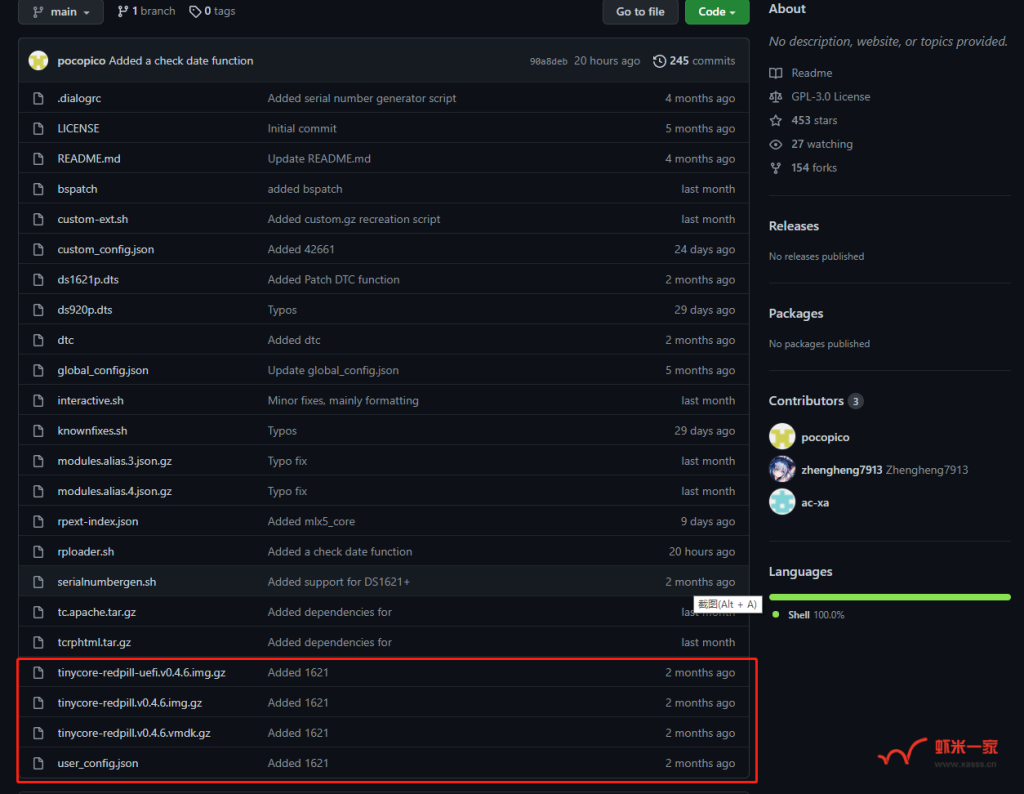
Task: Open the main branch dropdown
Action: click(x=60, y=11)
